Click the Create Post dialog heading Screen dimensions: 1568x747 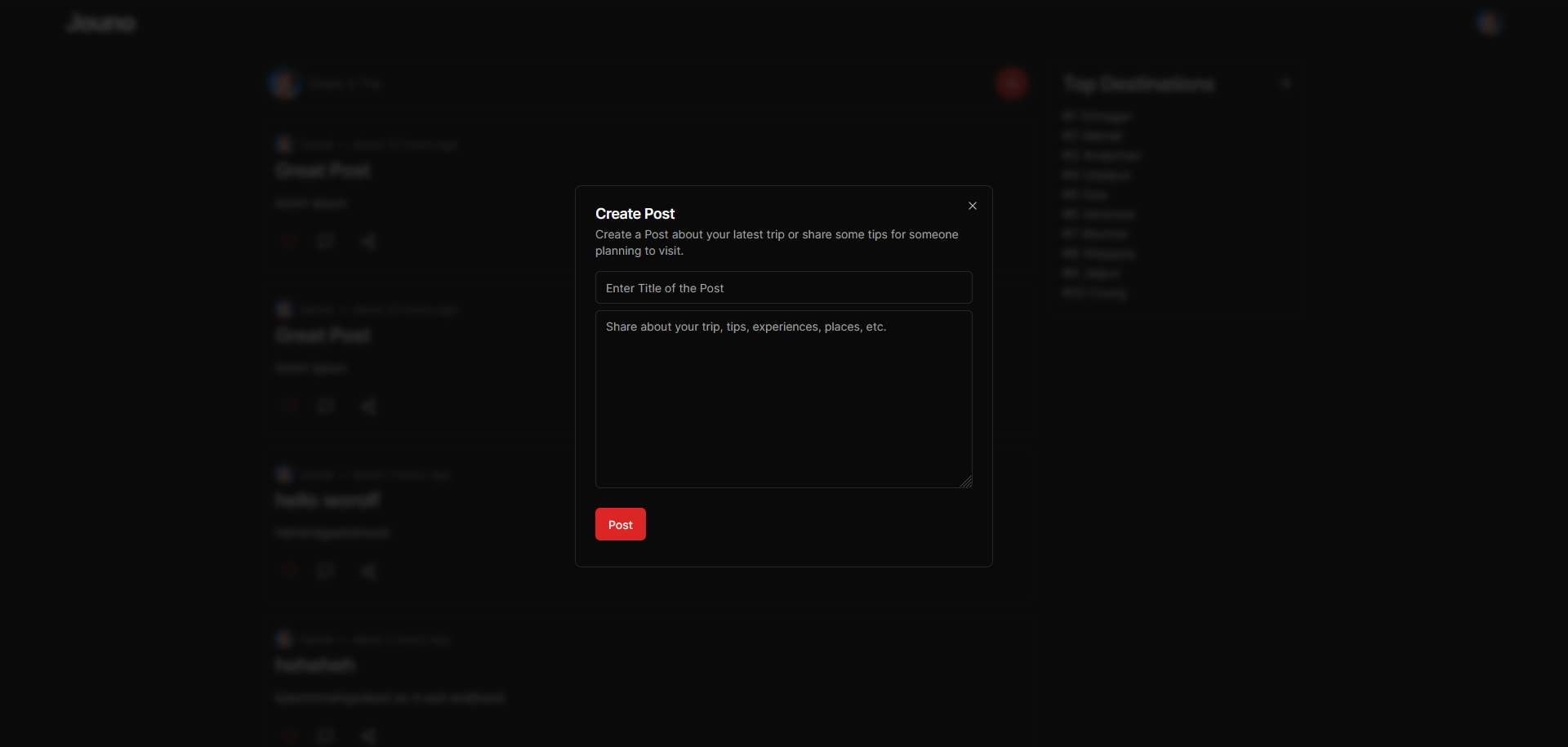click(x=635, y=214)
